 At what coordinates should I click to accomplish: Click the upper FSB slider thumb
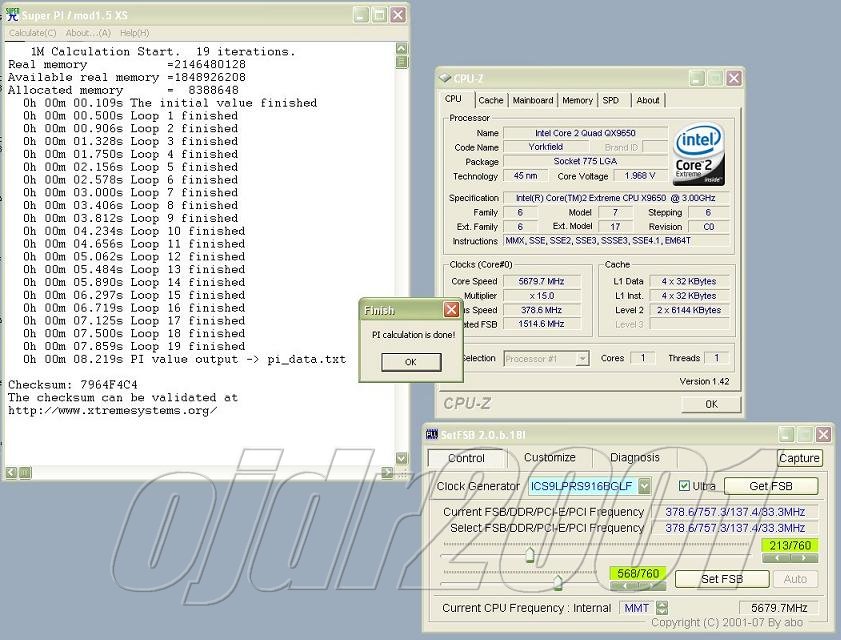tap(530, 555)
